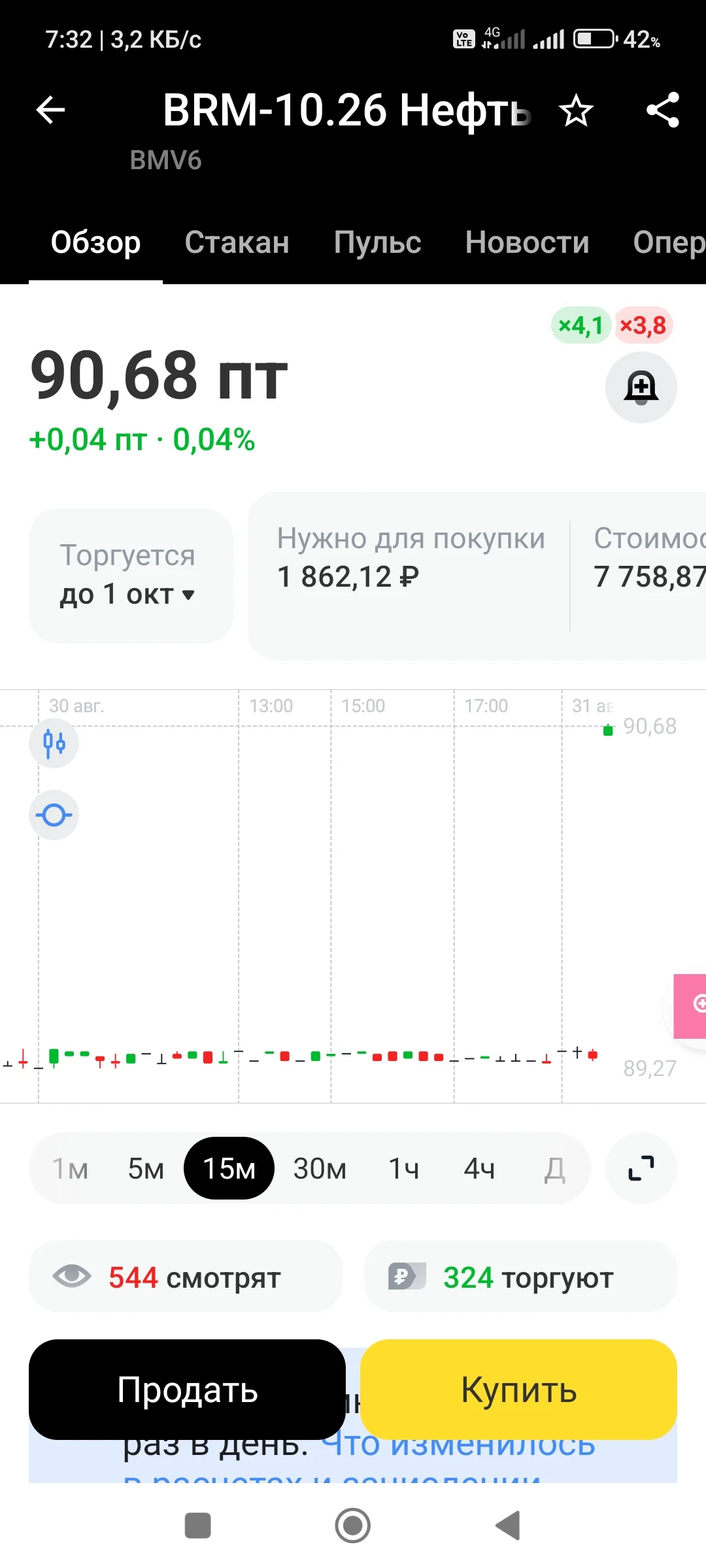Switch to the Пульс tab
Image resolution: width=706 pixels, height=1568 pixels.
377,242
